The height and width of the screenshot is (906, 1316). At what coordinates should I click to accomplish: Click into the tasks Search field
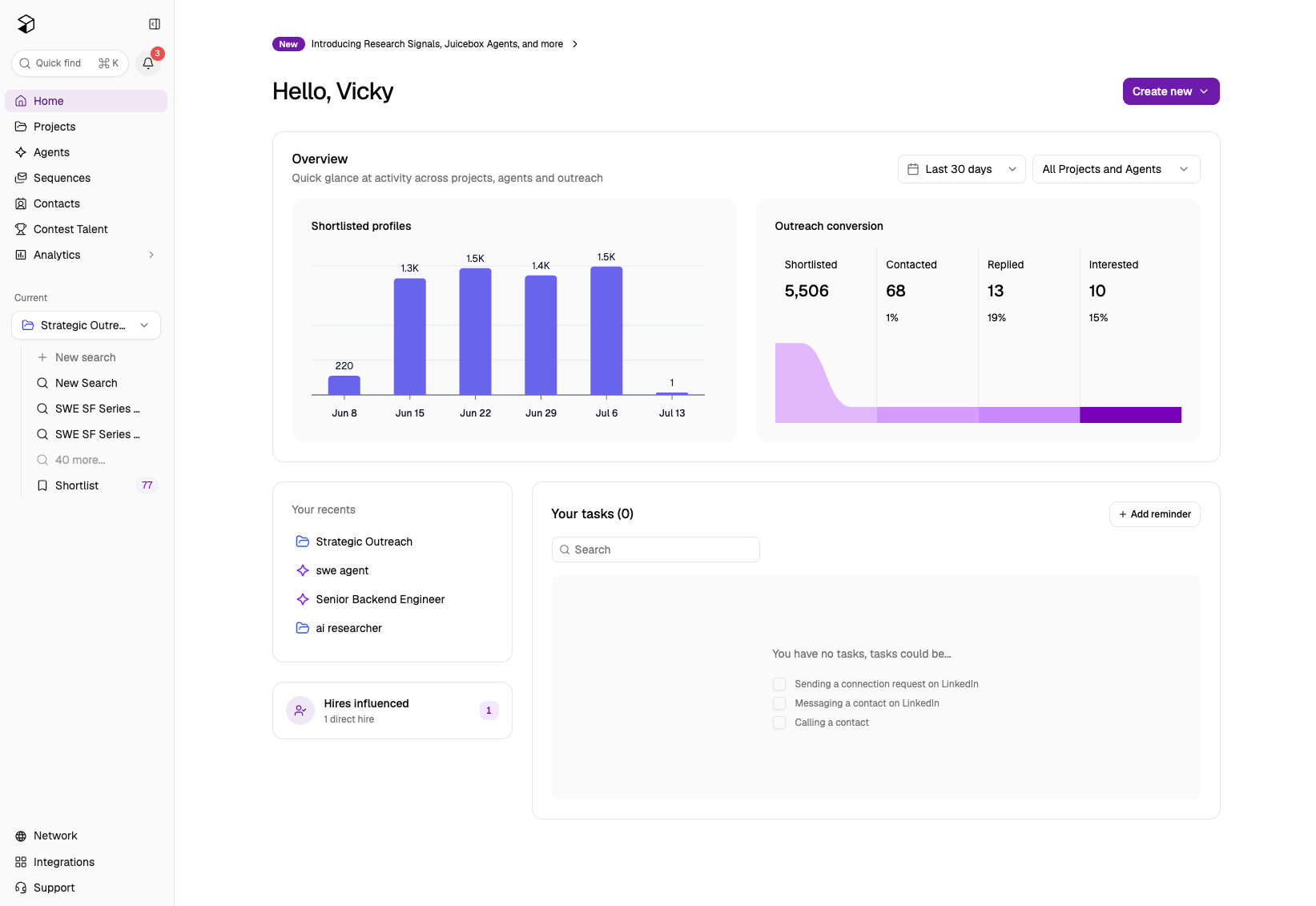tap(655, 550)
